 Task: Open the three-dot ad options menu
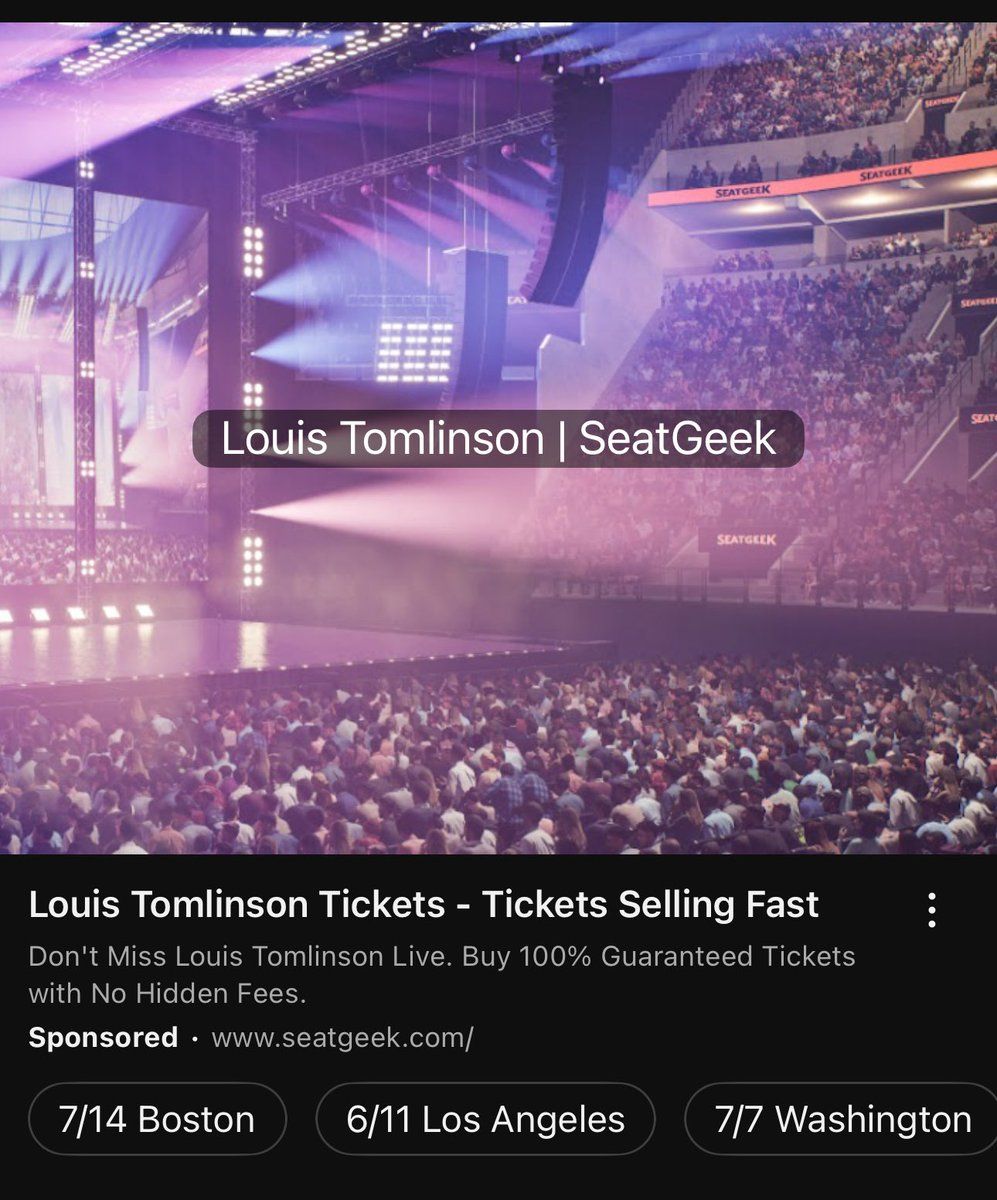(932, 908)
